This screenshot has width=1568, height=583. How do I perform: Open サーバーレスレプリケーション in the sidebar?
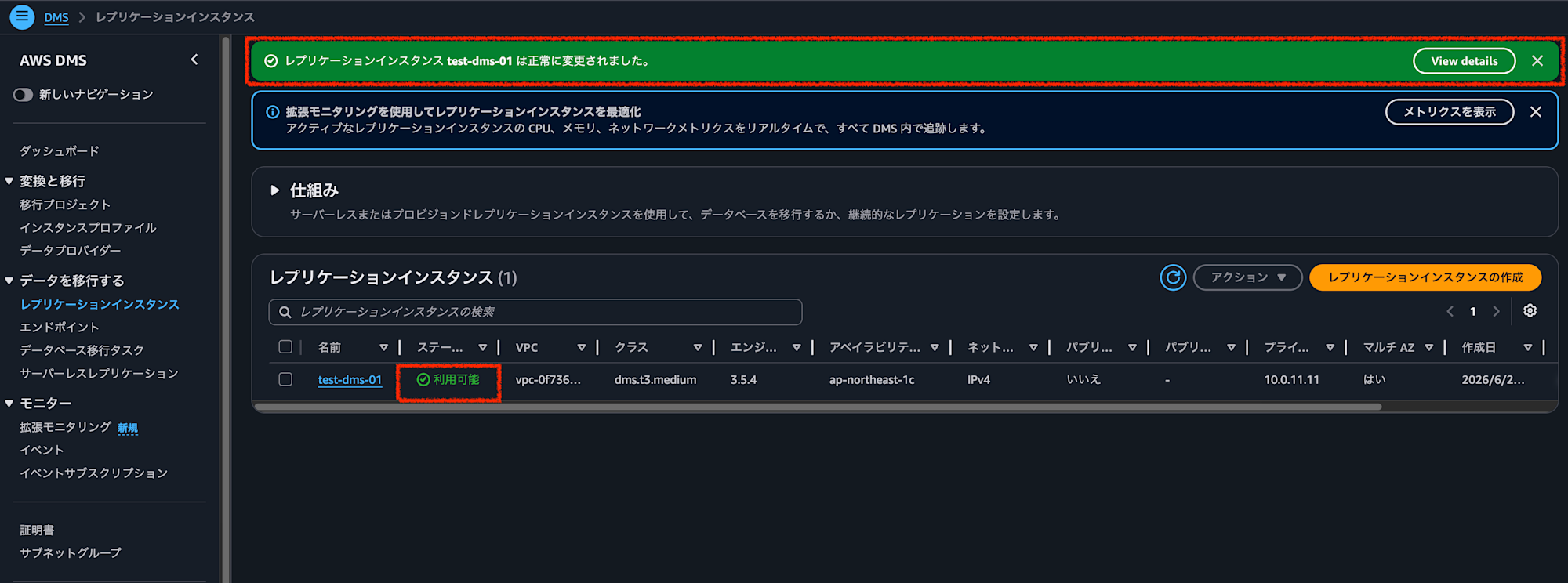pyautogui.click(x=99, y=373)
